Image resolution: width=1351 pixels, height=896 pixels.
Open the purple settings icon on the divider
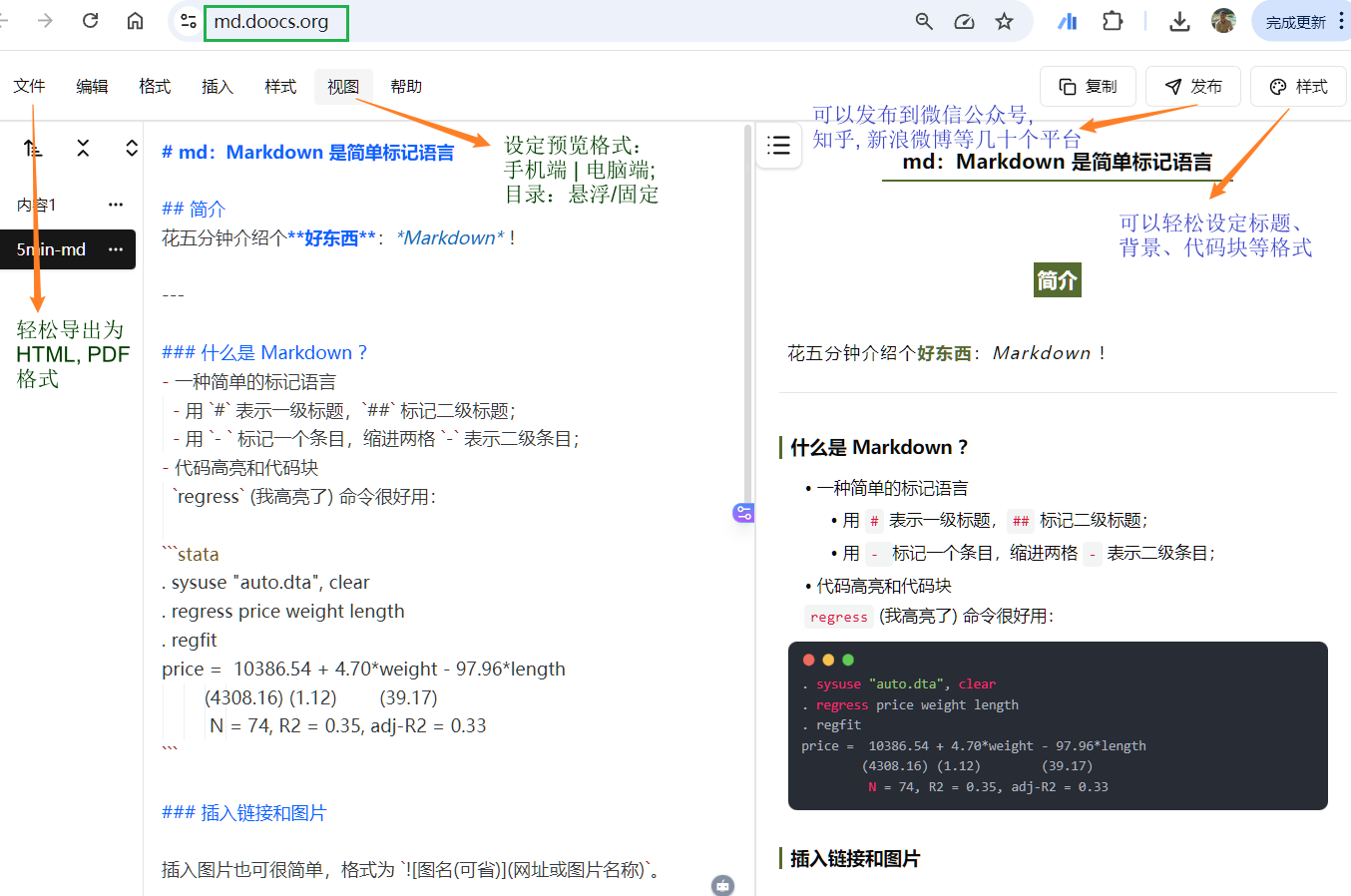pyautogui.click(x=743, y=511)
